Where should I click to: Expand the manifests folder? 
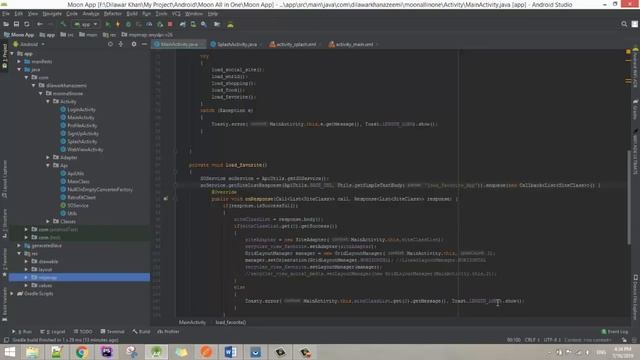click(x=19, y=62)
